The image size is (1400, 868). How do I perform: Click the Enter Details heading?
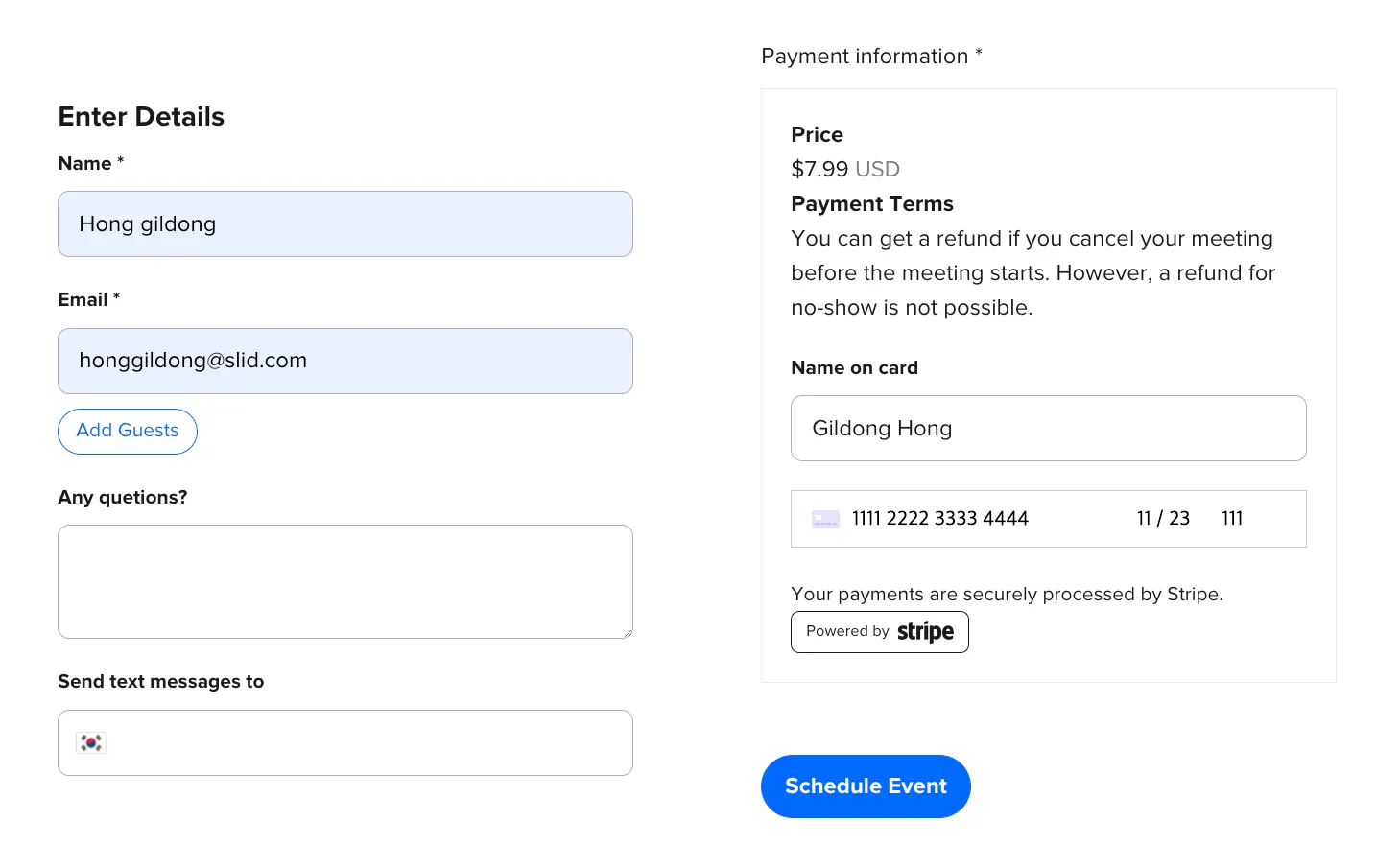pyautogui.click(x=141, y=117)
